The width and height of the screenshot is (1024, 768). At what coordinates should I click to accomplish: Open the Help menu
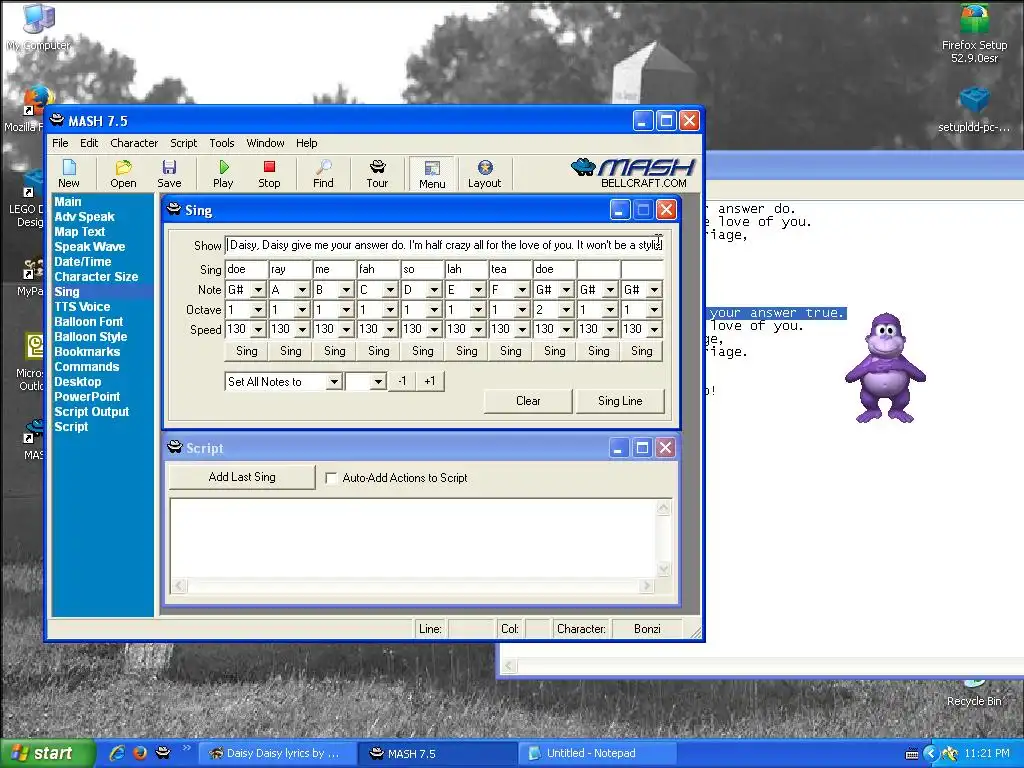(306, 143)
